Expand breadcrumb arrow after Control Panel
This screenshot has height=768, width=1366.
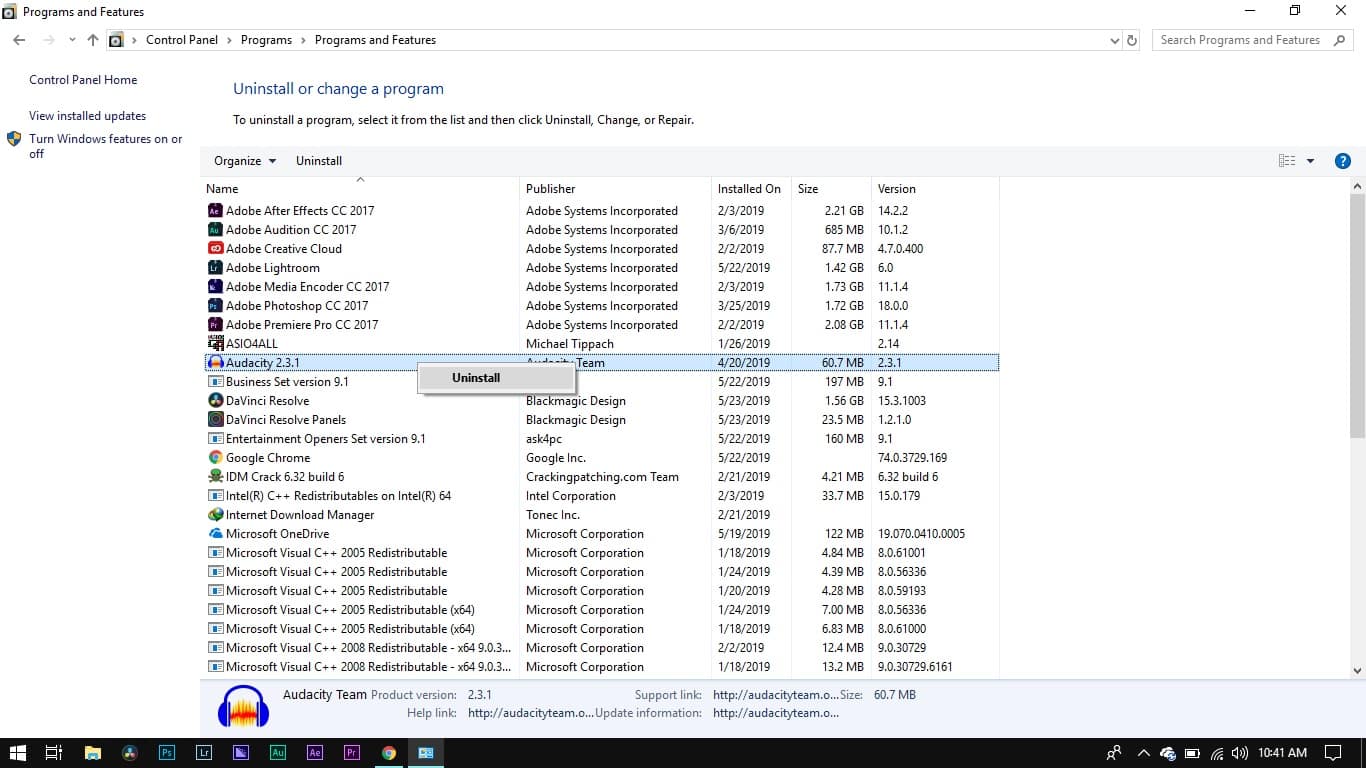pyautogui.click(x=229, y=40)
